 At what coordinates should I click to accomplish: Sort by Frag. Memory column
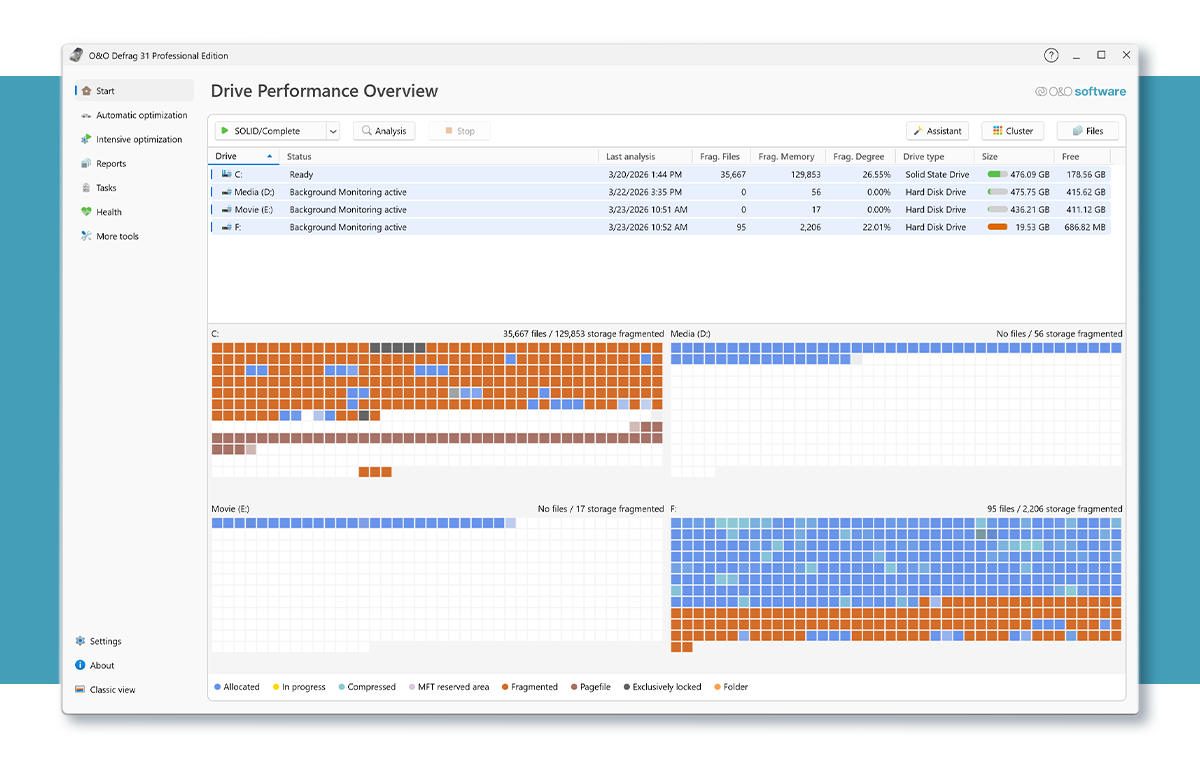pos(787,157)
